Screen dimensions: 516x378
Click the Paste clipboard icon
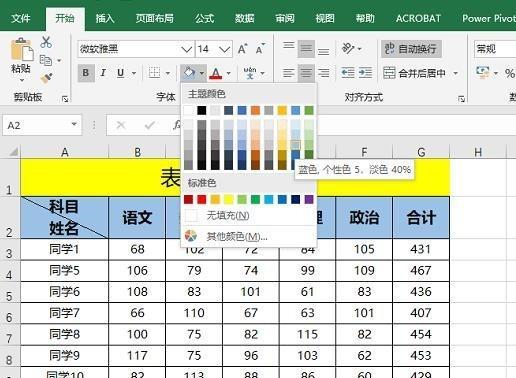(x=22, y=50)
